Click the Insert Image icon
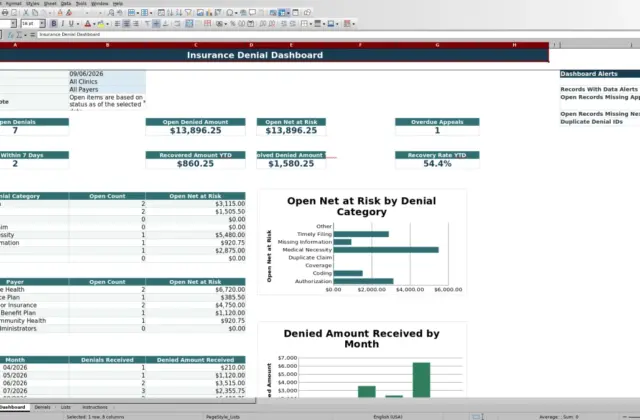 point(200,13)
